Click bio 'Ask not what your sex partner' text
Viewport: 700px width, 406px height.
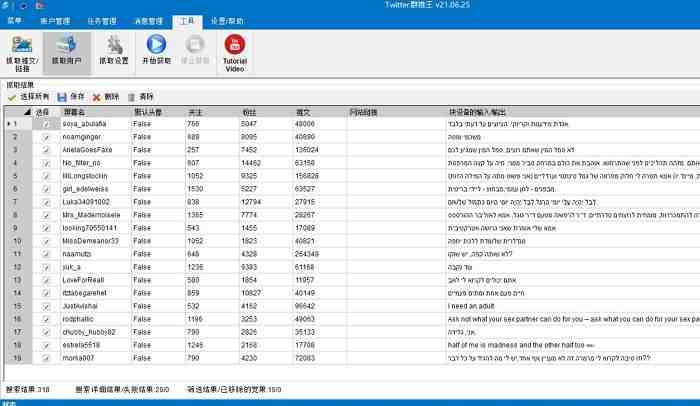tap(573, 319)
